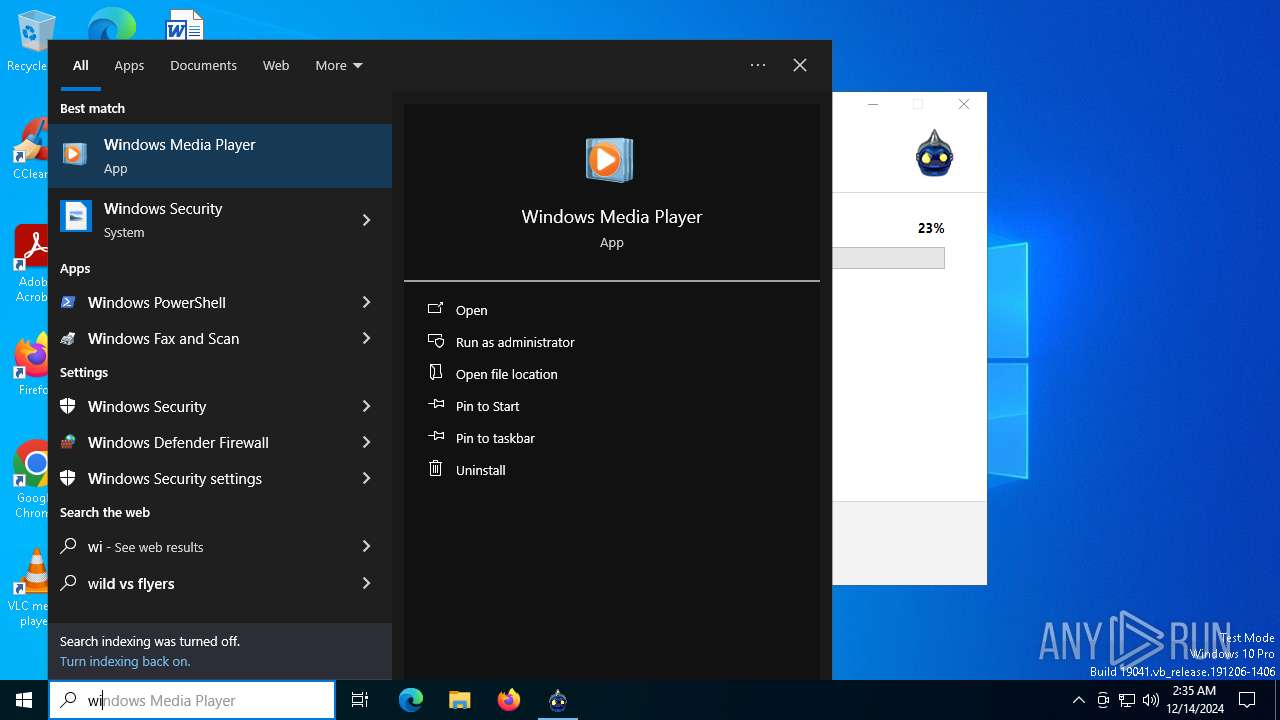Image resolution: width=1280 pixels, height=720 pixels.
Task: Open File Explorer from taskbar
Action: 459,700
